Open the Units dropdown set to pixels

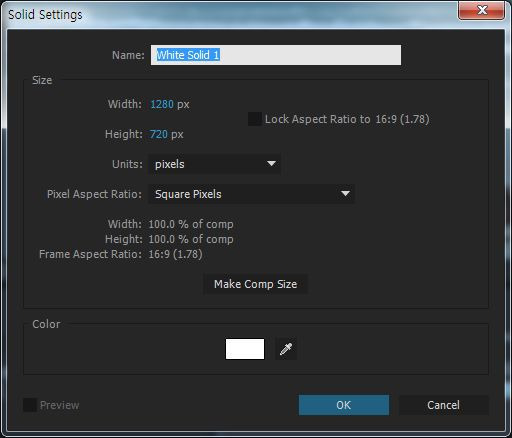[x=214, y=164]
